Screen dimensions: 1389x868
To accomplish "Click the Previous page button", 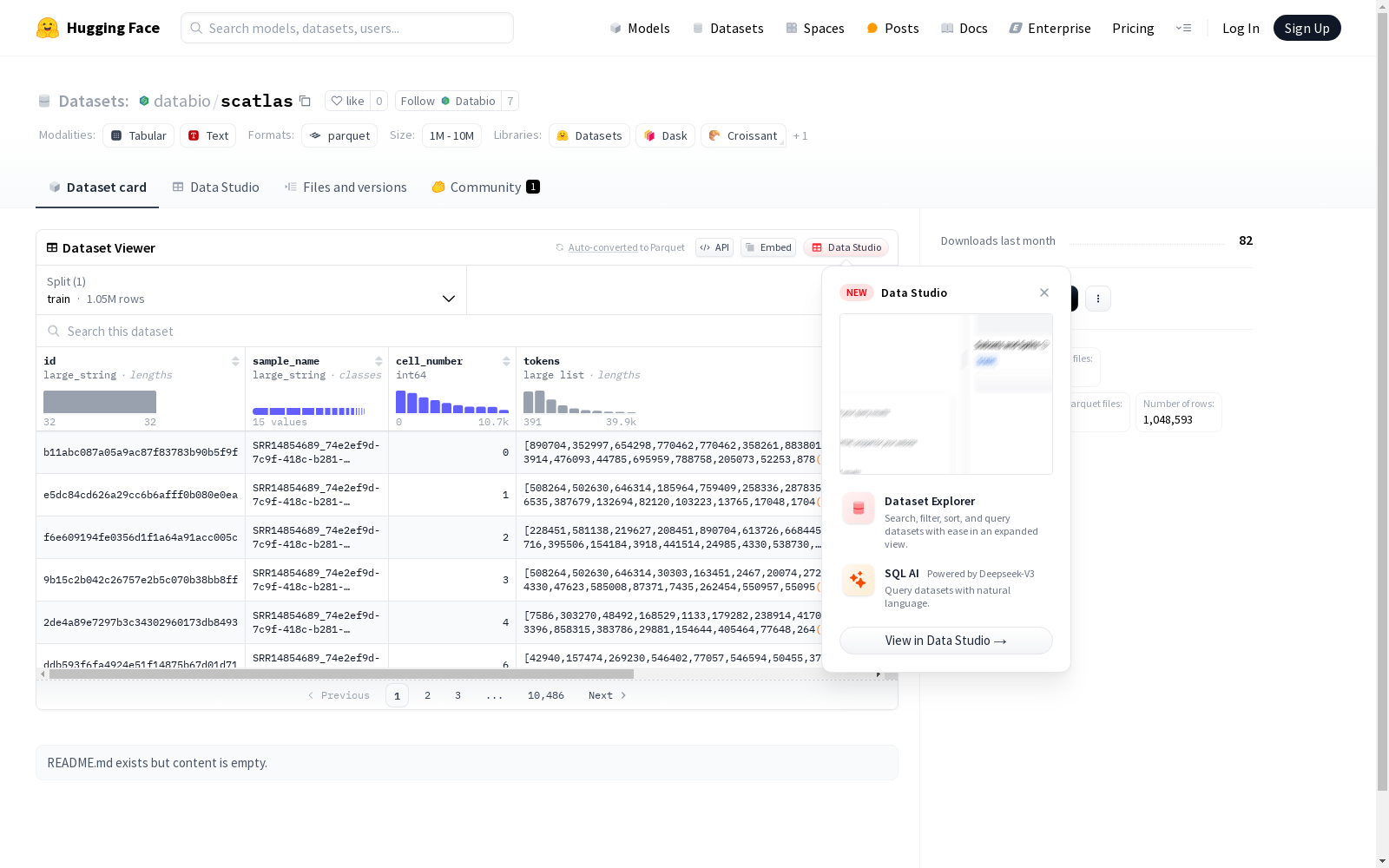I will point(339,695).
